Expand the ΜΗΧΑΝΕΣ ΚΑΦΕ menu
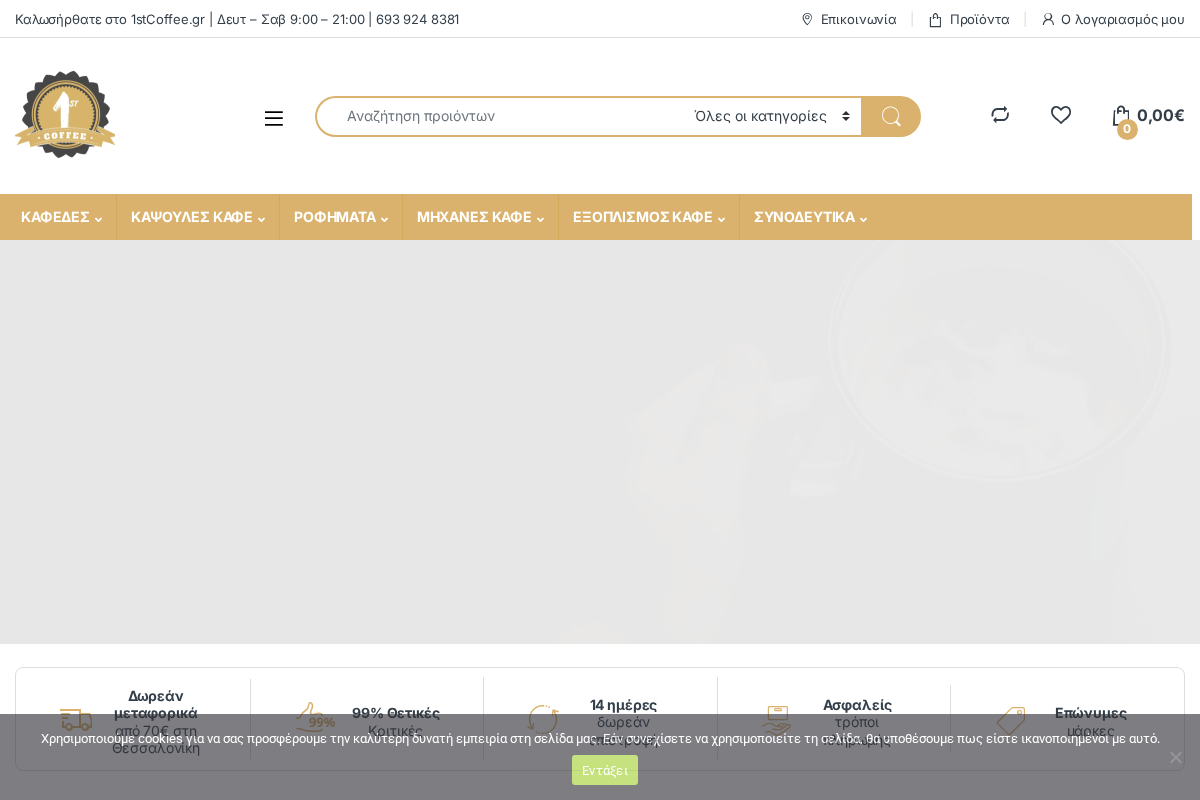Viewport: 1200px width, 800px height. (x=480, y=217)
